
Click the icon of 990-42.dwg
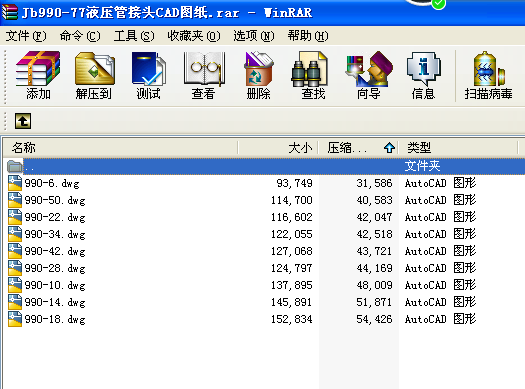tap(15, 251)
